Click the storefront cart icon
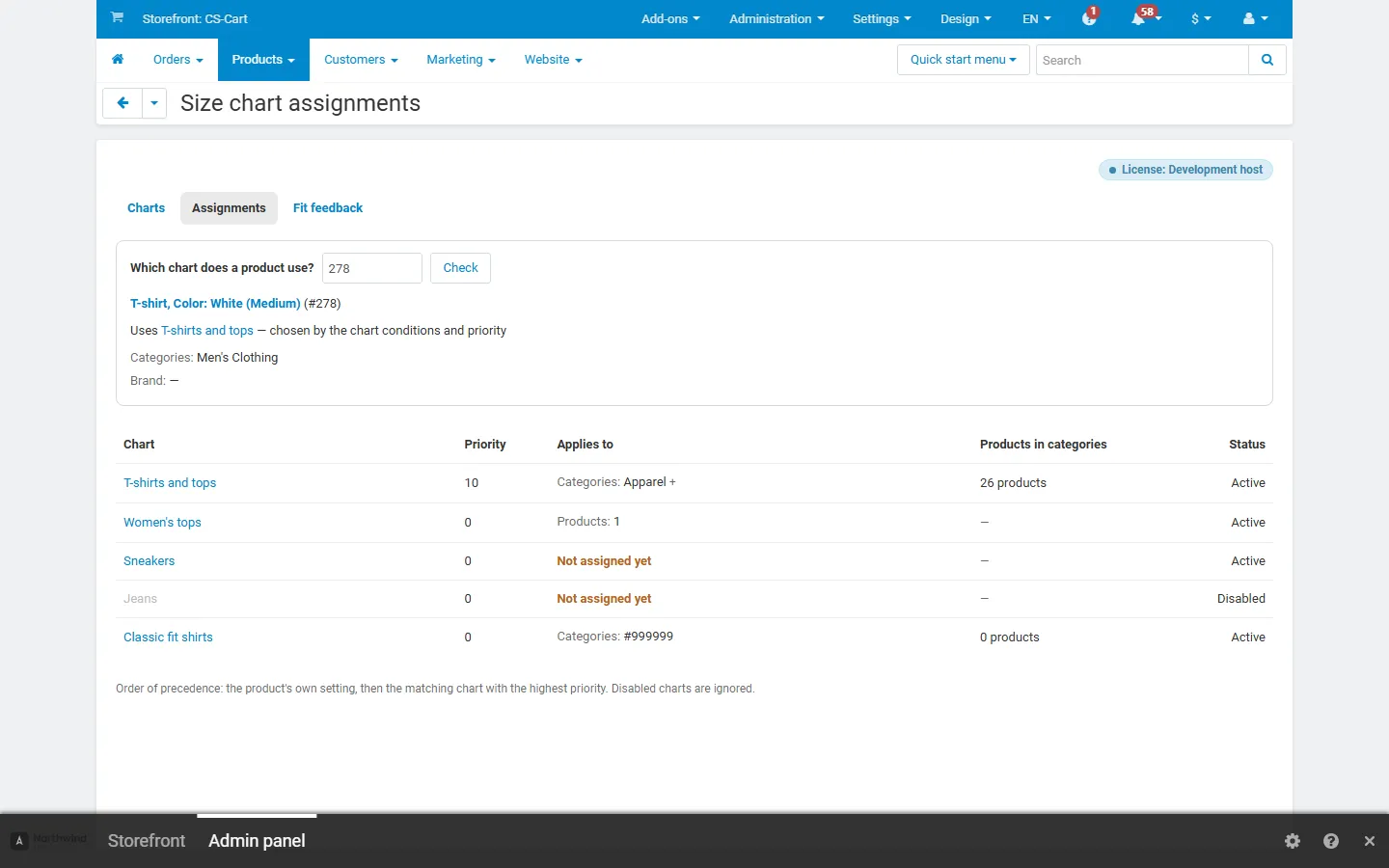This screenshot has height=868, width=1389. (x=117, y=17)
